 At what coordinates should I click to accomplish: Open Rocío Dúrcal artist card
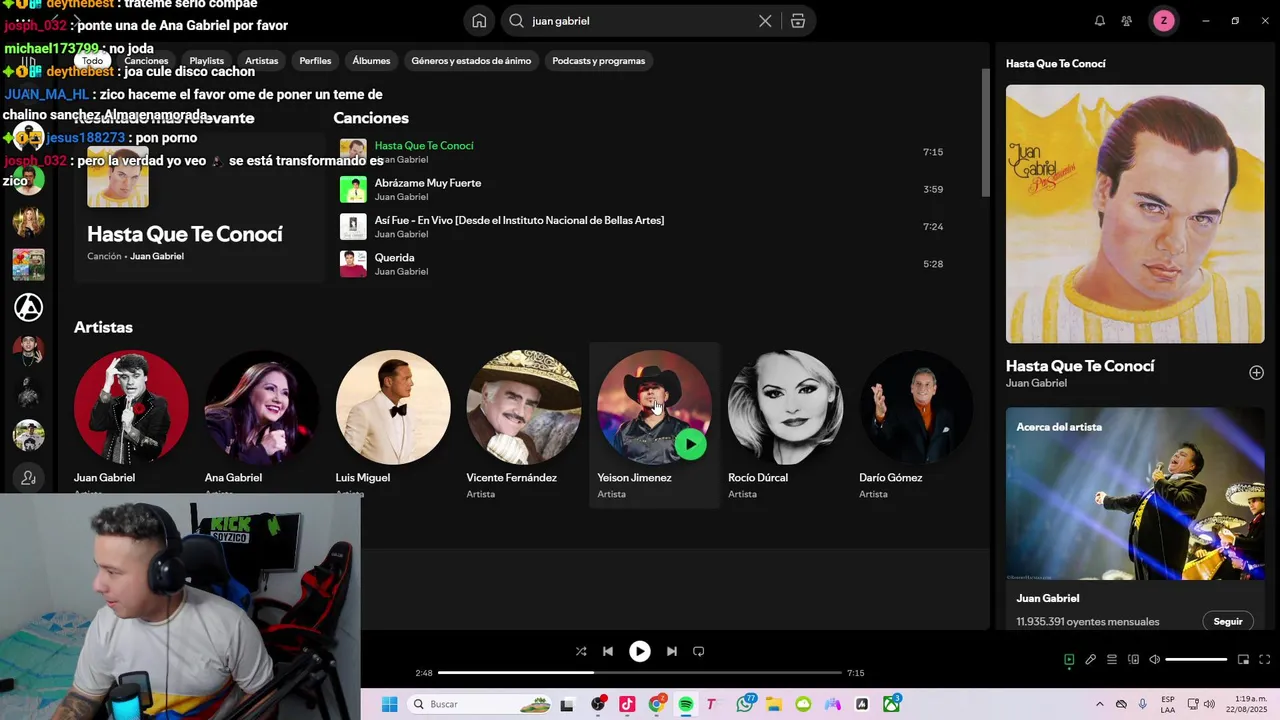point(786,424)
